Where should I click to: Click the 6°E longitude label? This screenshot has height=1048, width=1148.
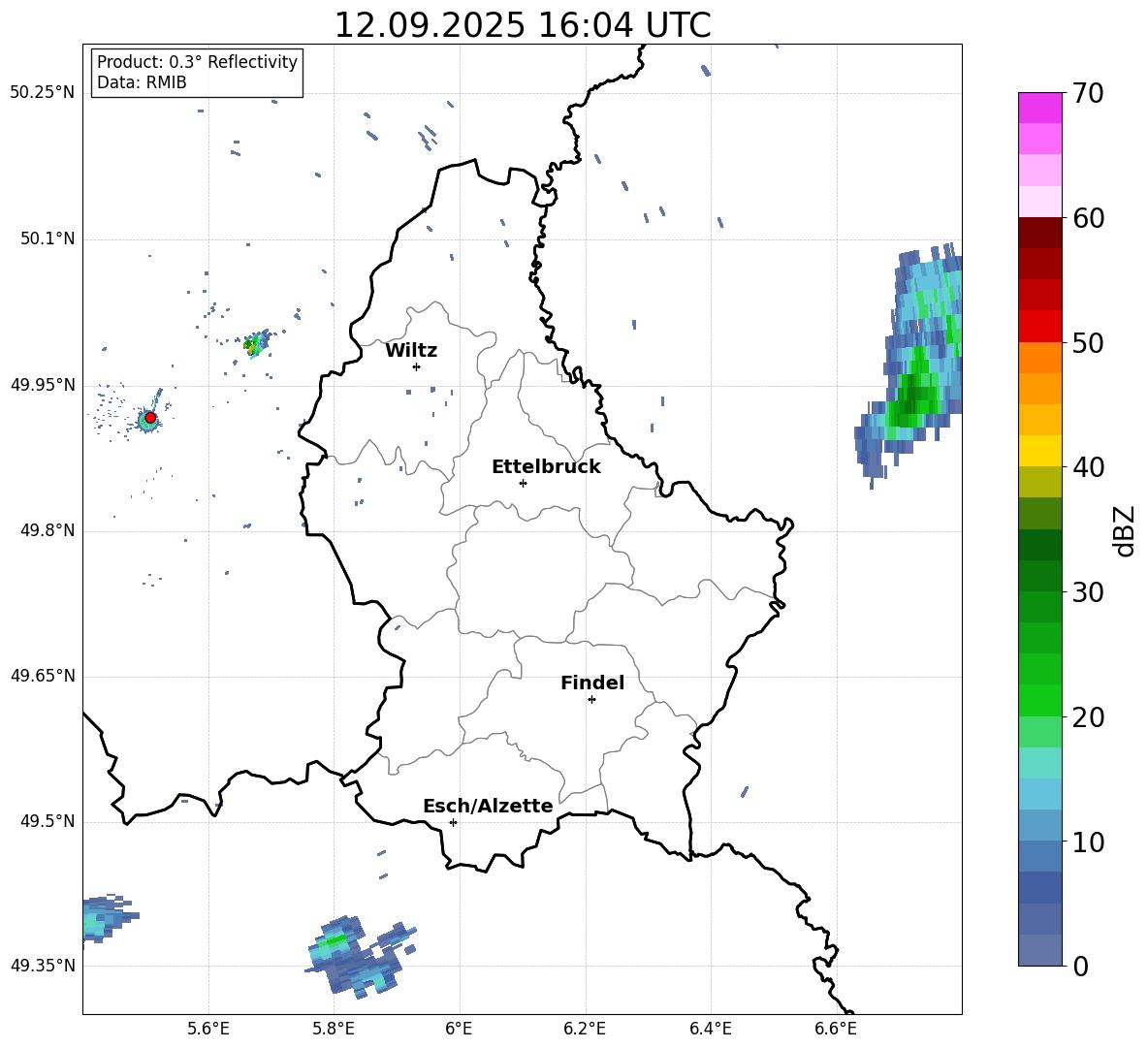(459, 1029)
